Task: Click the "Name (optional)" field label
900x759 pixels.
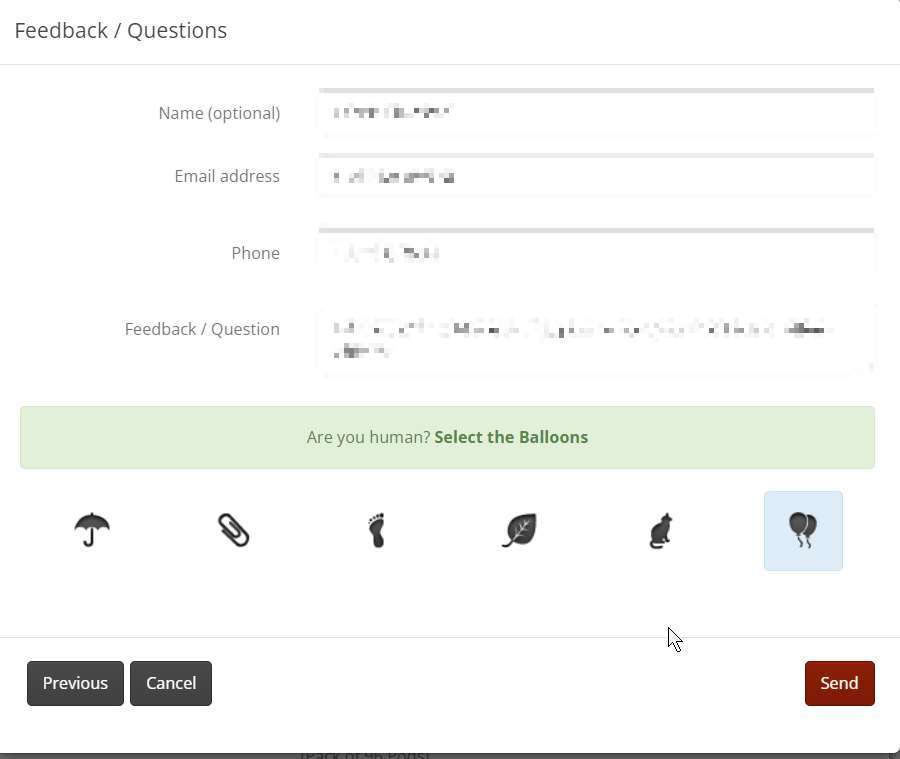Action: click(219, 113)
